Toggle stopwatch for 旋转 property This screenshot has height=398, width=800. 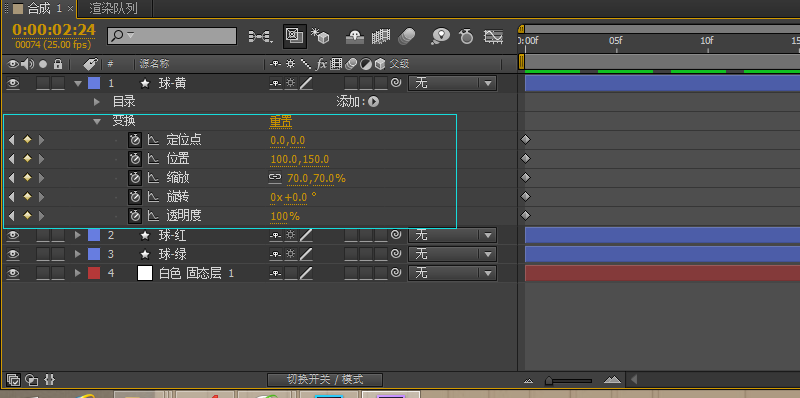tap(135, 197)
